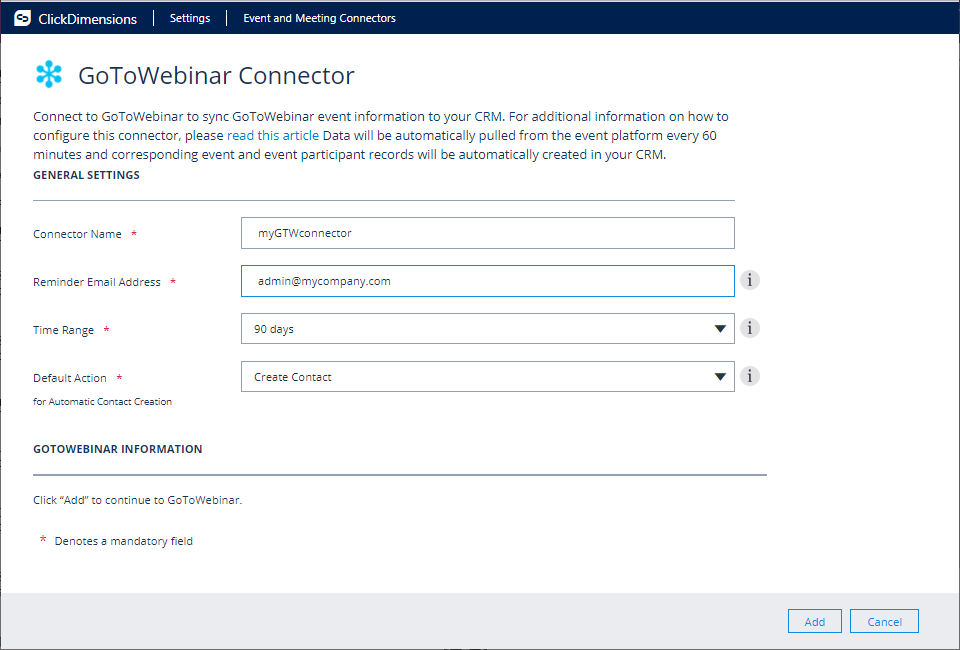960x650 pixels.
Task: Click the Add button
Action: 814,621
